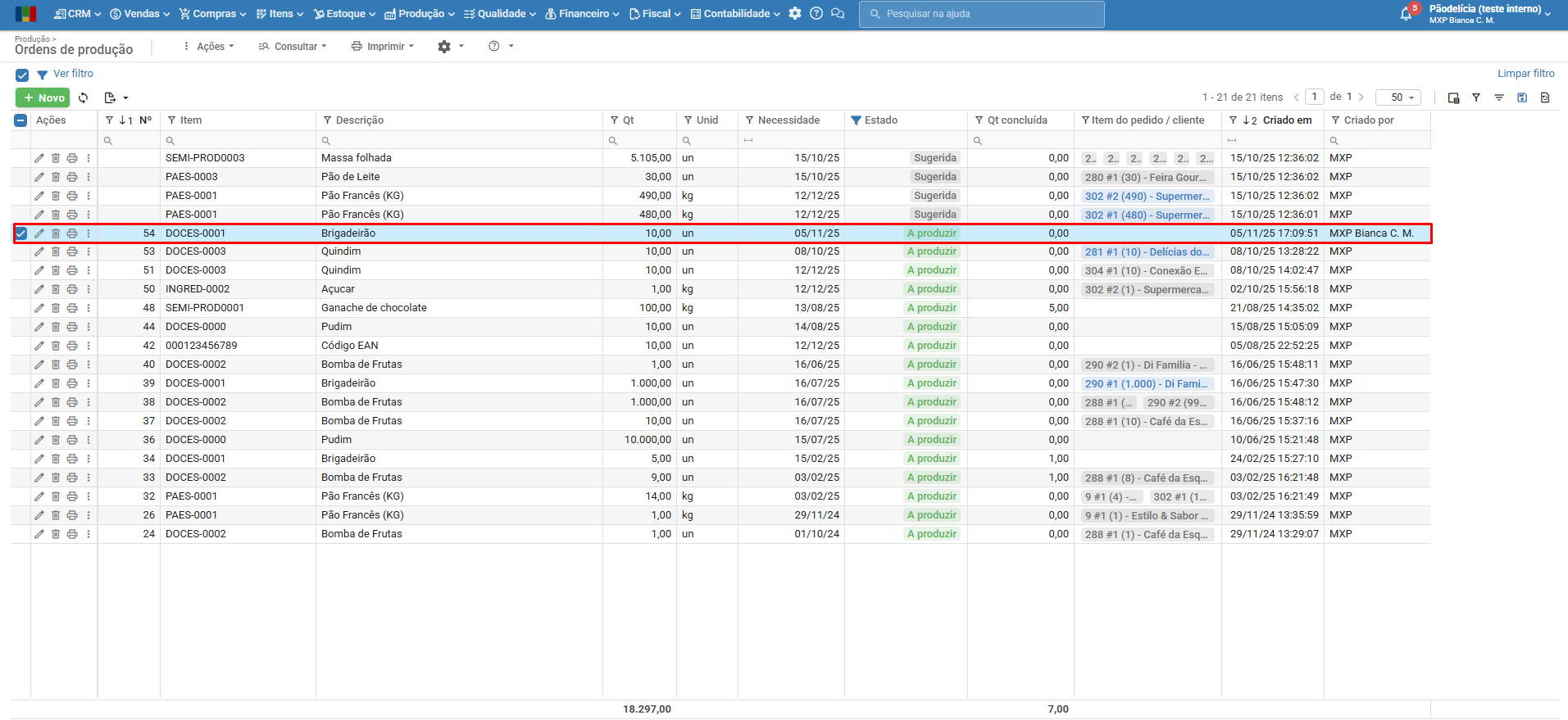Click the refresh icon next to Novo
This screenshot has width=1568, height=720.
point(83,97)
